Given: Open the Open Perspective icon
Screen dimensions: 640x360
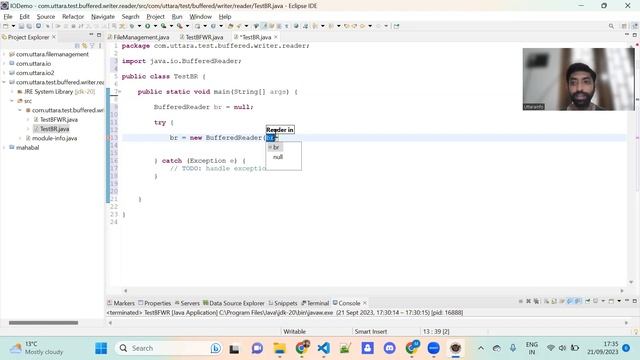Looking at the screenshot, I should pos(624,26).
